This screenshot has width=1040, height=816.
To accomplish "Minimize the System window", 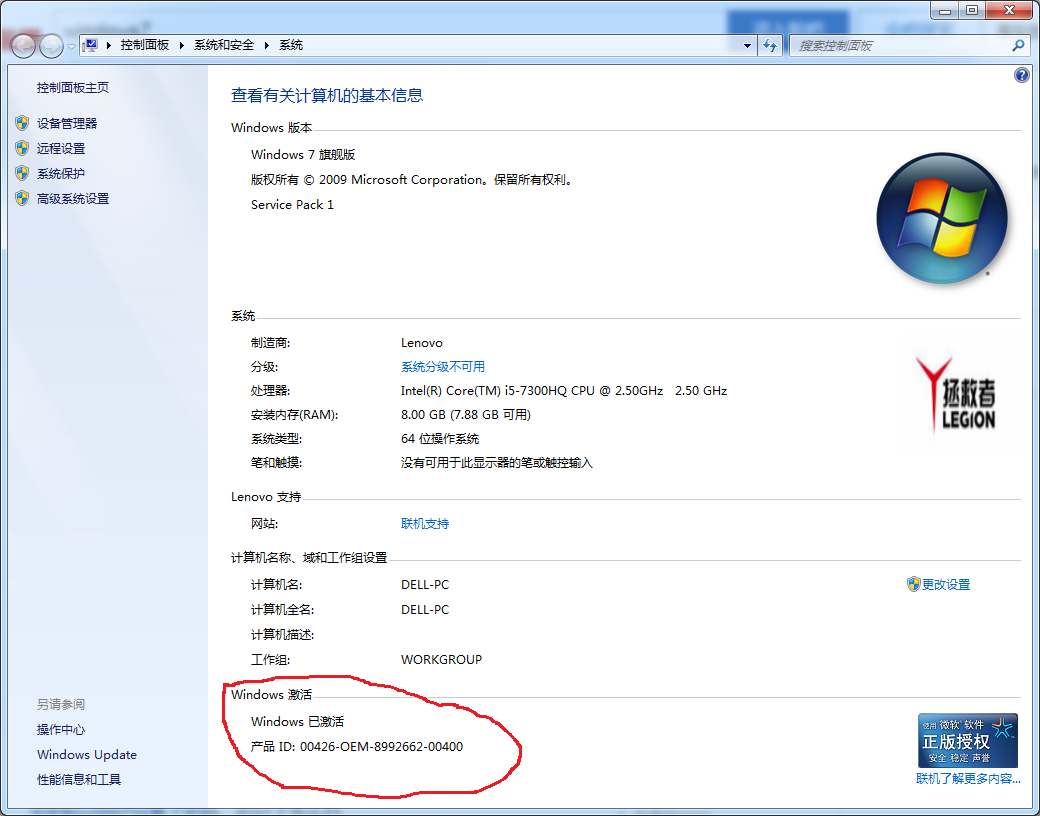I will pos(944,10).
